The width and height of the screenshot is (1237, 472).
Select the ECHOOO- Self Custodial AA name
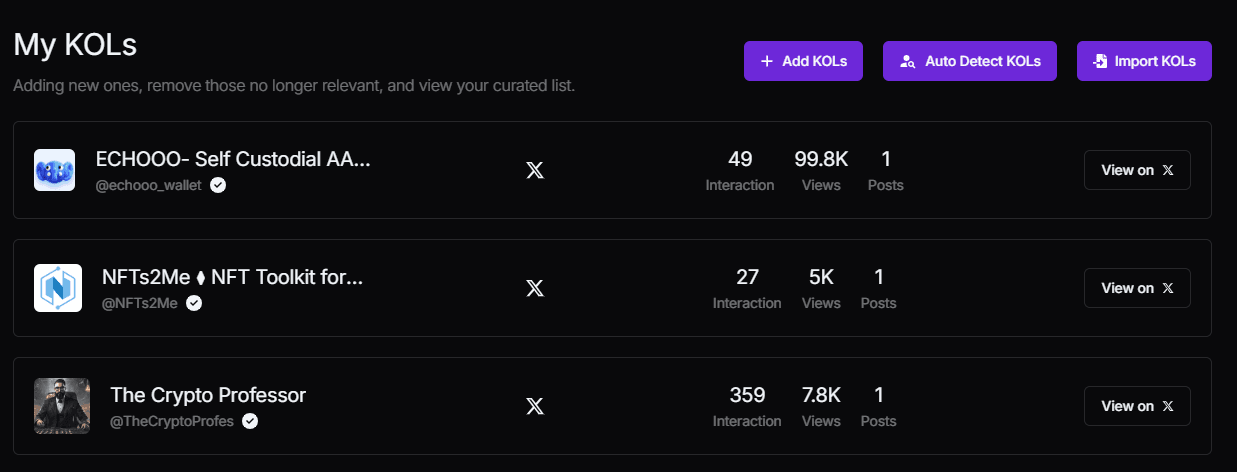pyautogui.click(x=232, y=159)
